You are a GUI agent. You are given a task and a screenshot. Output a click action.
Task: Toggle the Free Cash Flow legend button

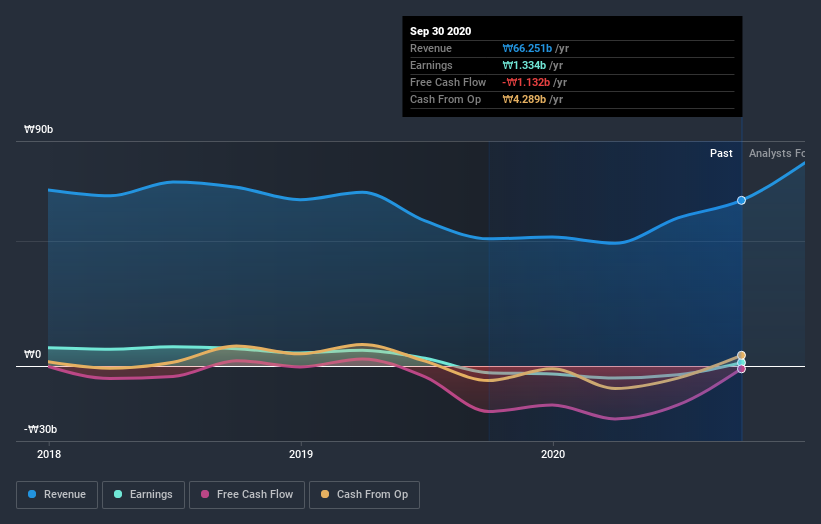coord(247,495)
